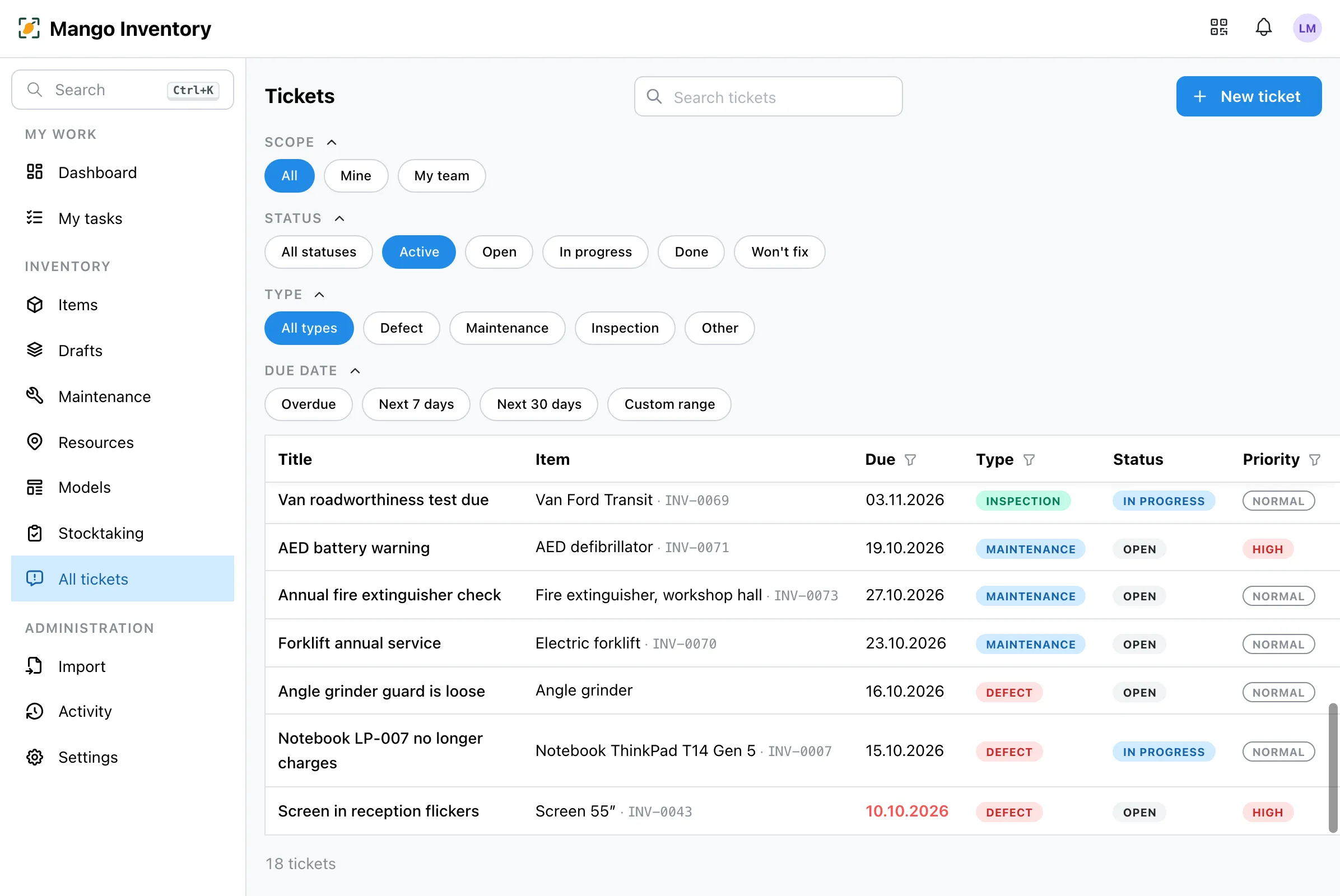Click the Settings gear icon
The width and height of the screenshot is (1340, 896).
pyautogui.click(x=35, y=757)
